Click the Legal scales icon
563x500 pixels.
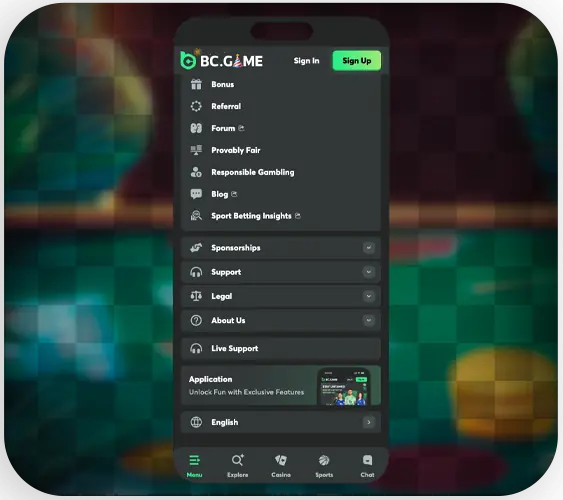point(196,296)
